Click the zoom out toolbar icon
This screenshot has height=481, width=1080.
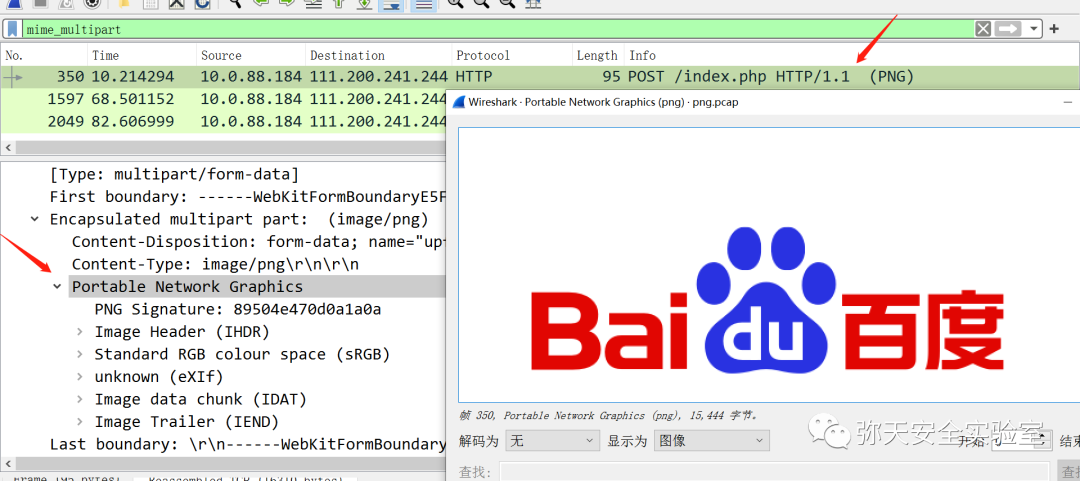[x=481, y=3]
